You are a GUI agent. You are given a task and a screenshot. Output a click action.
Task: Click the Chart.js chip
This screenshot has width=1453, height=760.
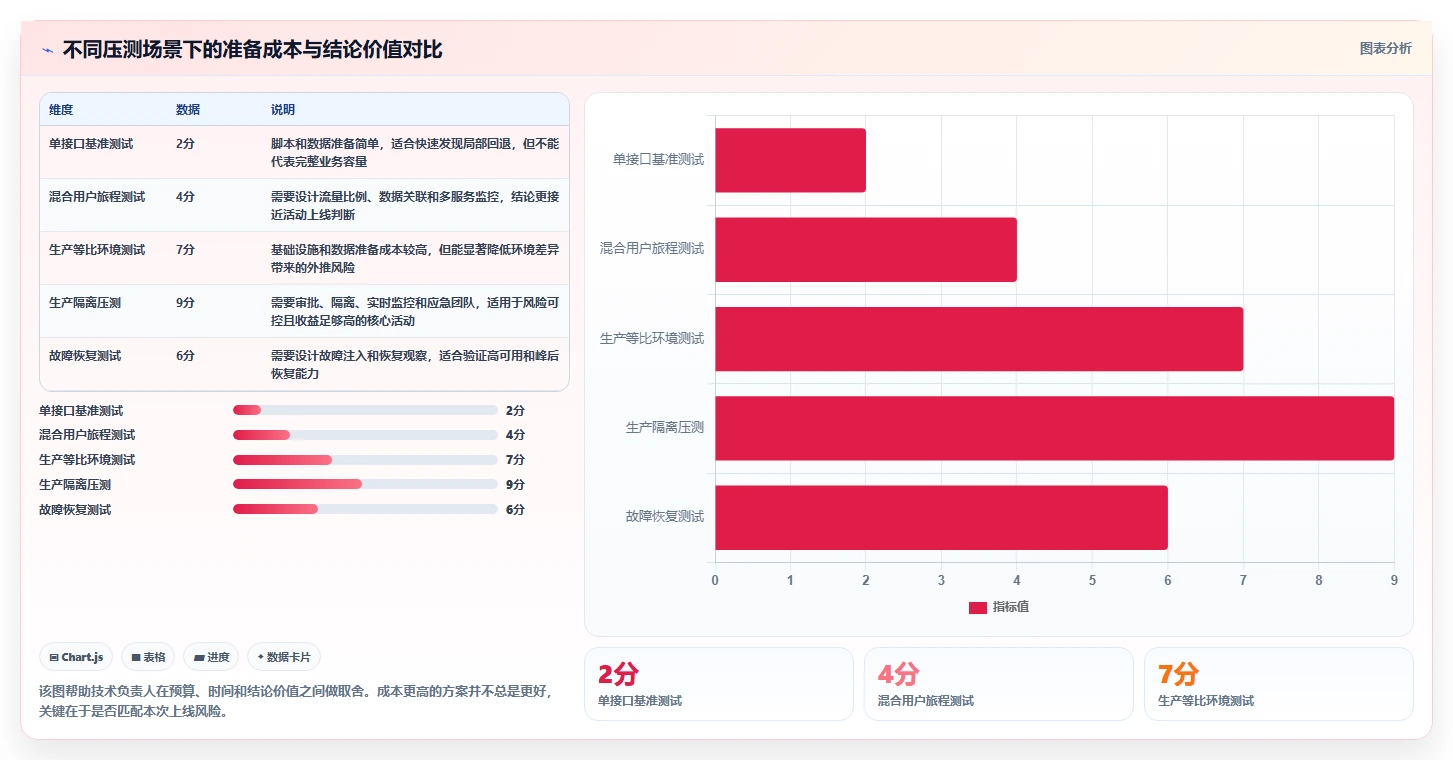click(77, 657)
